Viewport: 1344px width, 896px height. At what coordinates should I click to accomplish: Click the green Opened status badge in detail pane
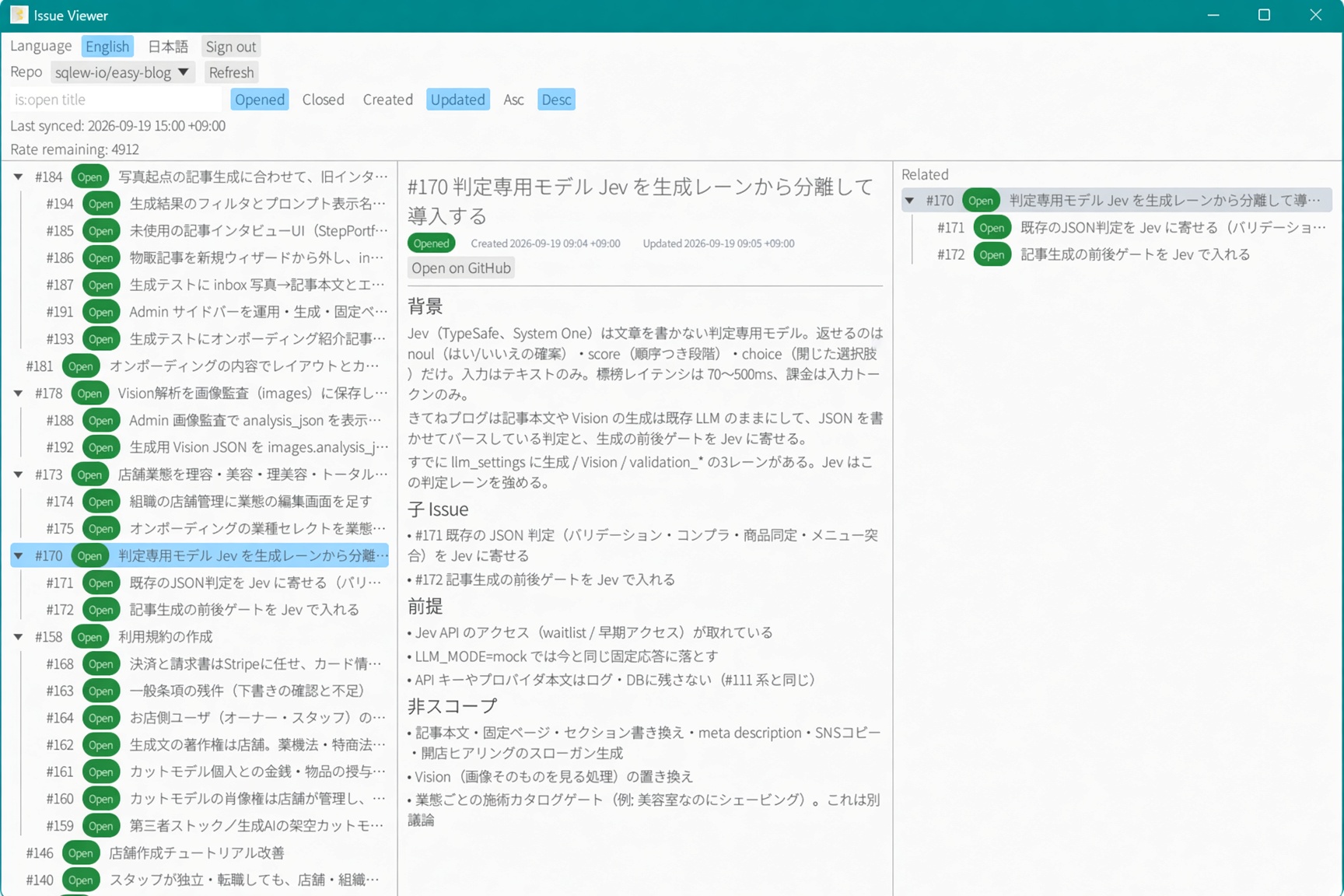coord(431,243)
